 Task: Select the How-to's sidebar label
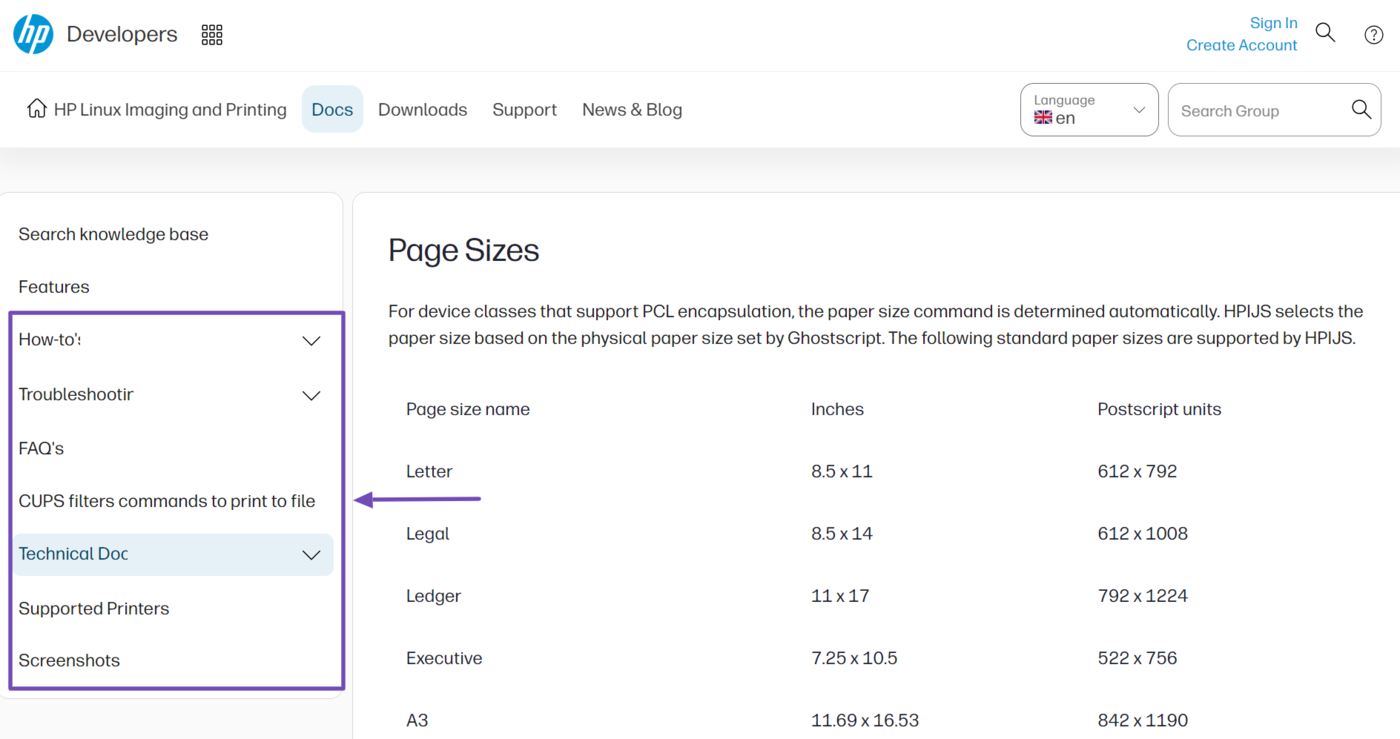click(x=49, y=340)
